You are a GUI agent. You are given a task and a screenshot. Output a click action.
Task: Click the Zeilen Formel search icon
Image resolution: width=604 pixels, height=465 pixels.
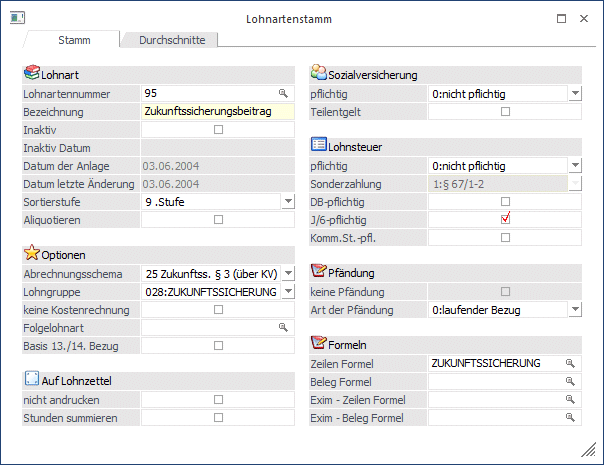point(570,363)
